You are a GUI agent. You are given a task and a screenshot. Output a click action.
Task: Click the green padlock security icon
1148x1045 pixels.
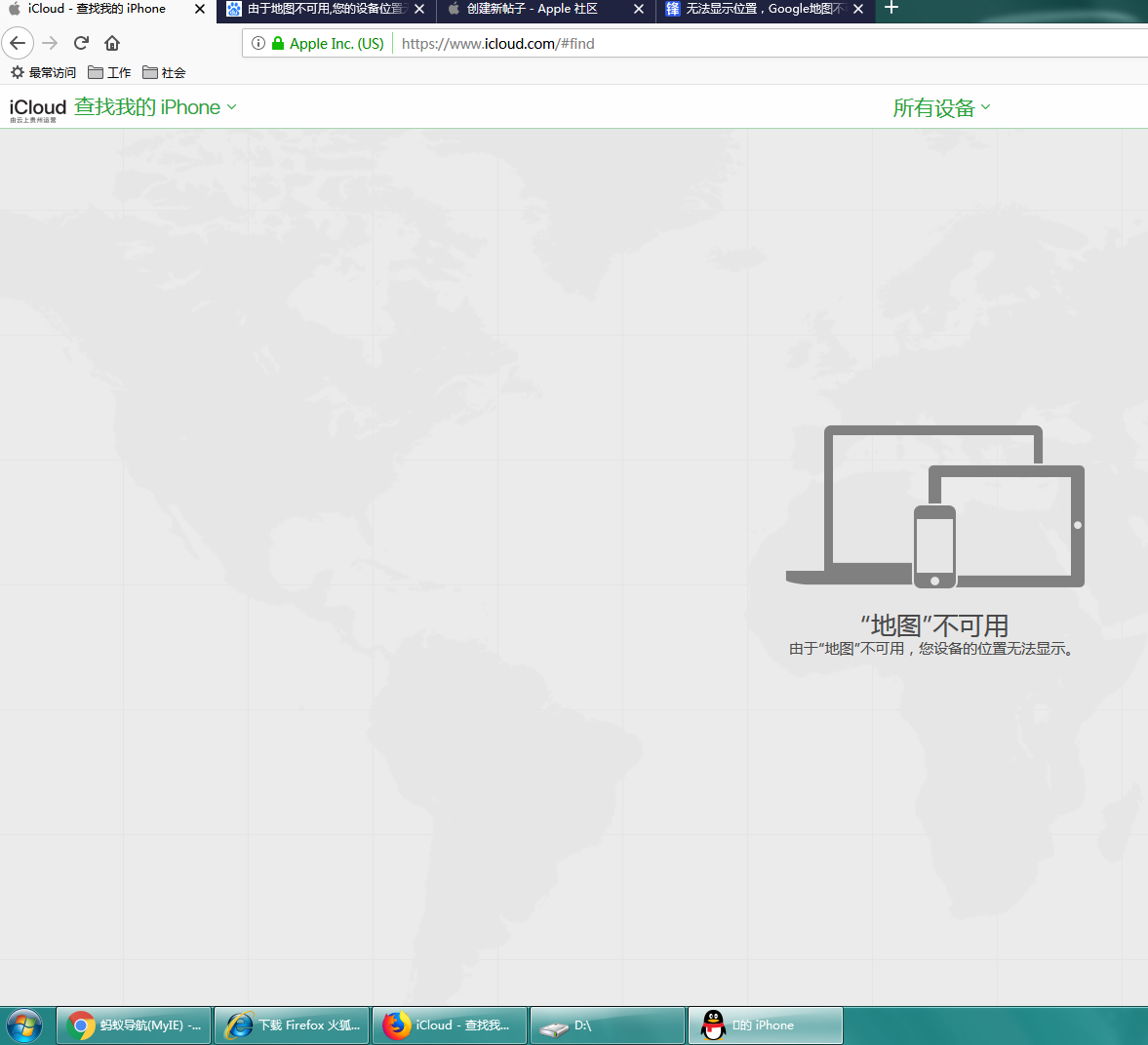pos(278,43)
